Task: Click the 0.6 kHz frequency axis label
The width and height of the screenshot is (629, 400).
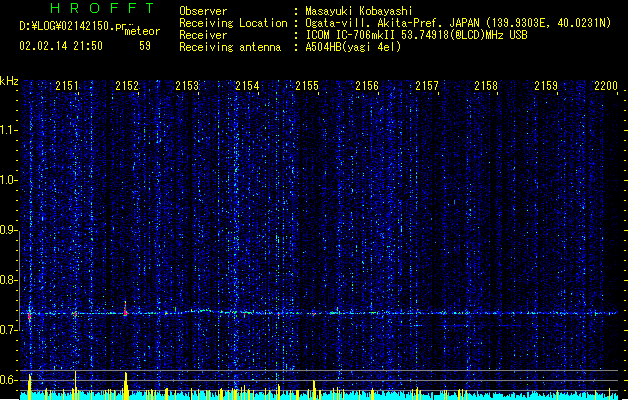Action: click(x=9, y=380)
